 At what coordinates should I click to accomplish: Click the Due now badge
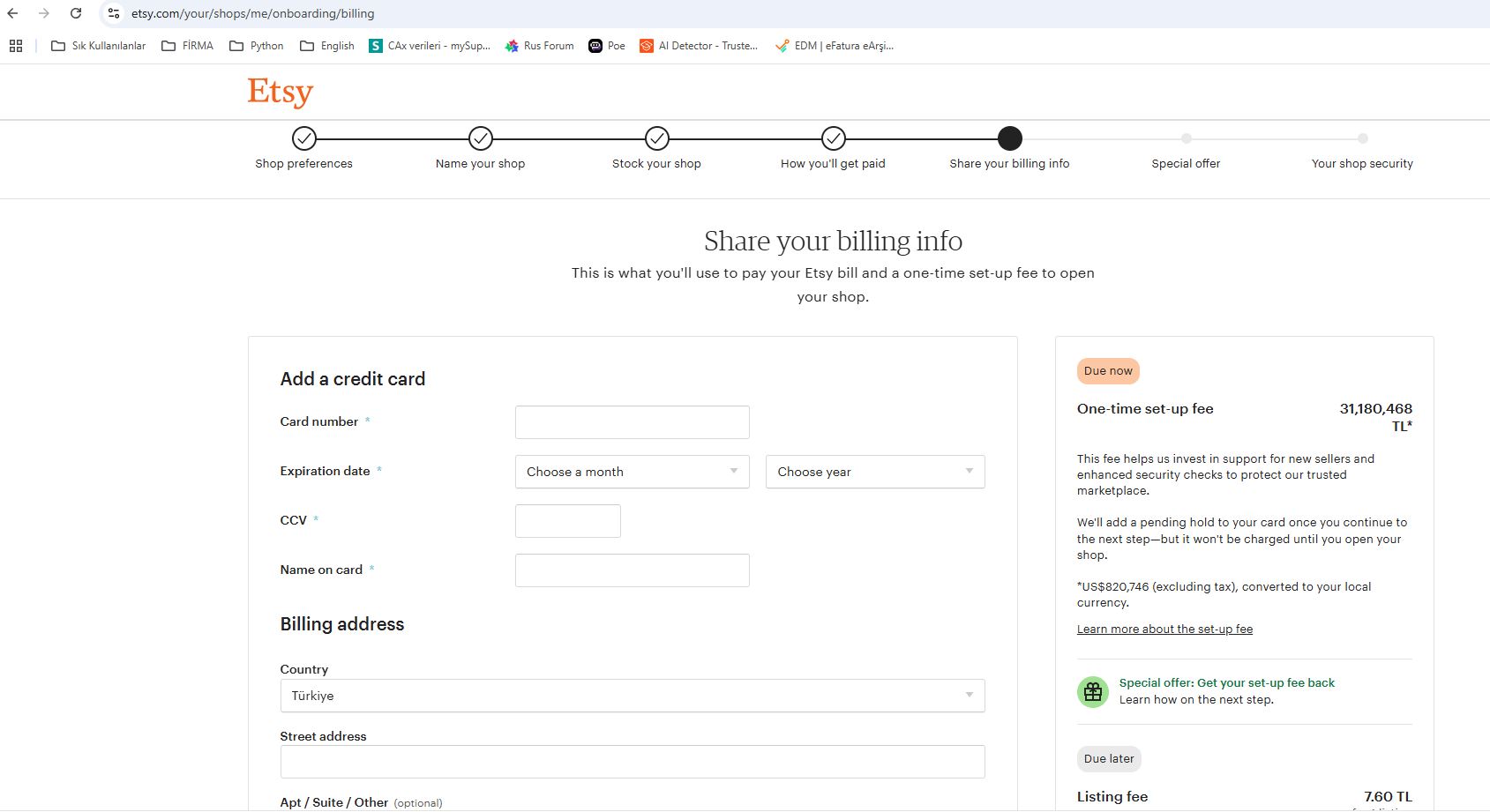tap(1108, 371)
